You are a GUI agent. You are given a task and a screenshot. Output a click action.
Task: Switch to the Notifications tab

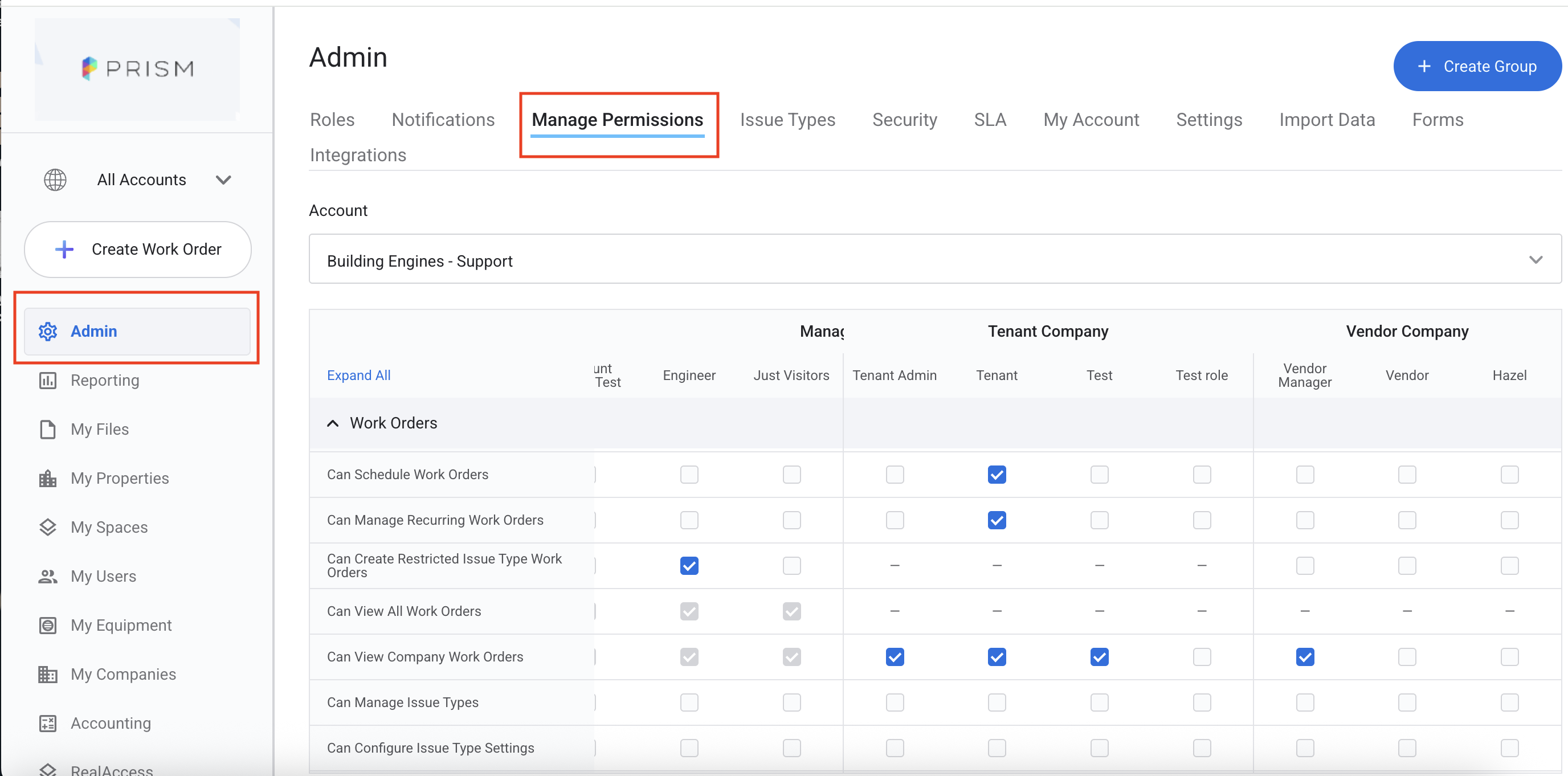[x=443, y=120]
